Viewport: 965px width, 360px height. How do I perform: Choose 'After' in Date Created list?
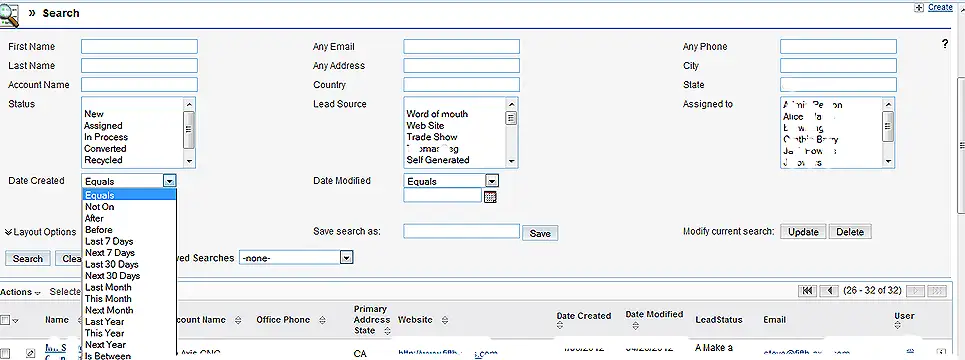129,218
